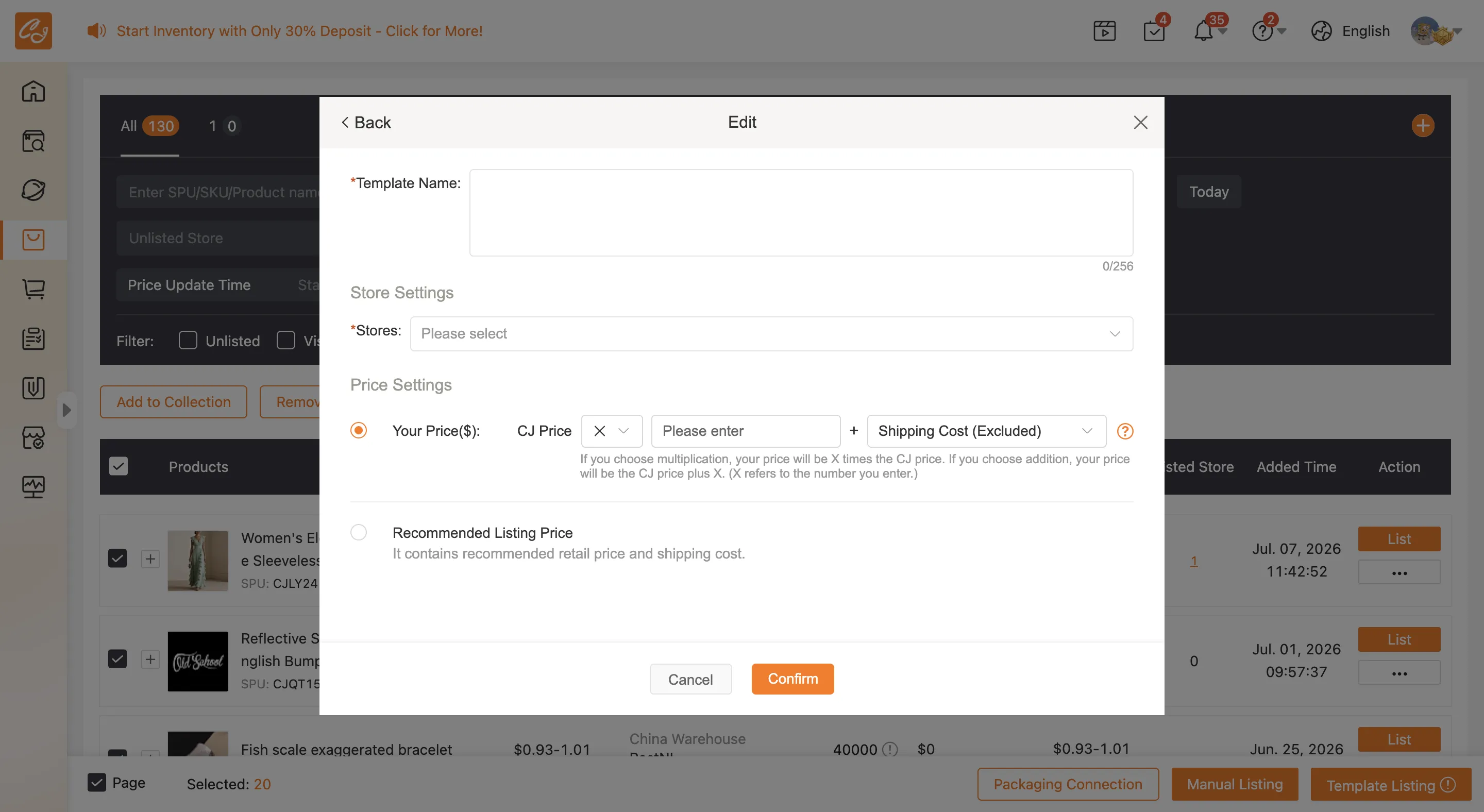Open the clip document sidebar icon
This screenshot has width=1484, height=812.
(x=33, y=388)
